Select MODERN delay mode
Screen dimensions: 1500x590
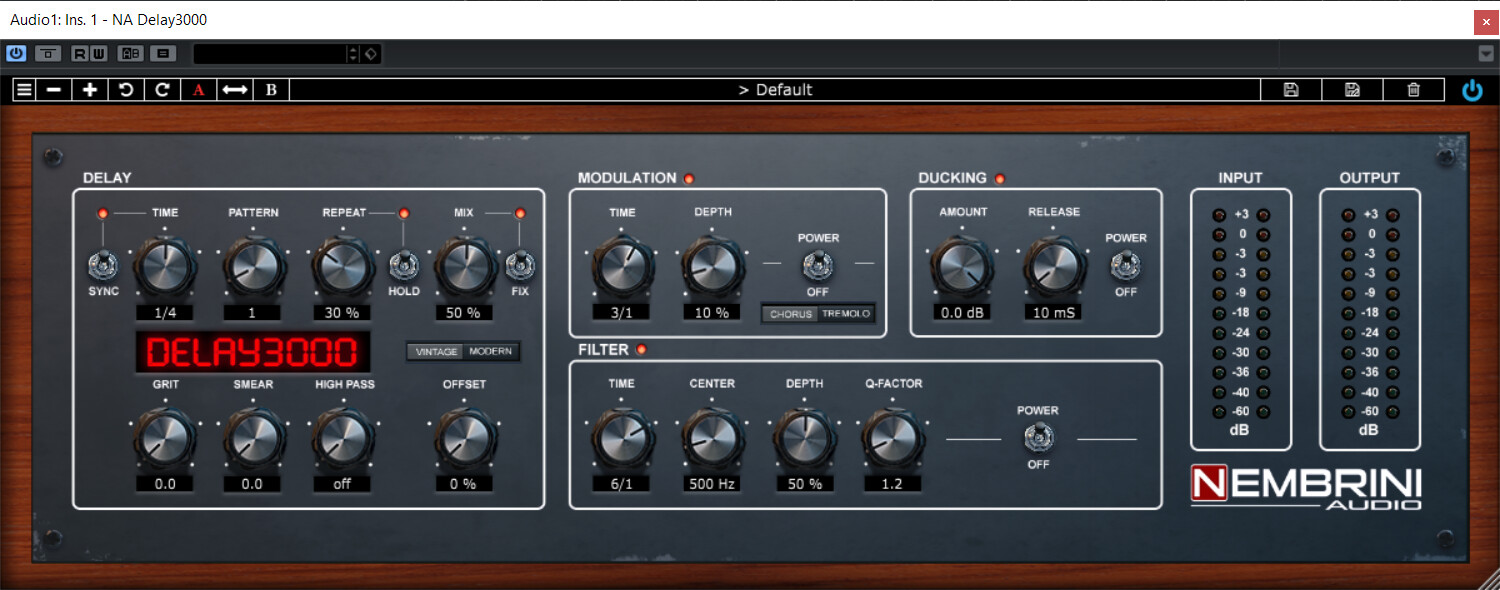[x=491, y=352]
